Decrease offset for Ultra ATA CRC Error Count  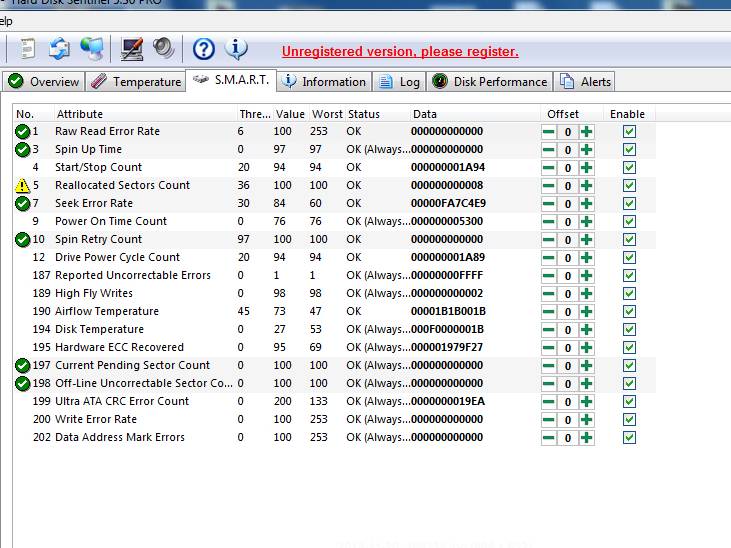[x=549, y=402]
